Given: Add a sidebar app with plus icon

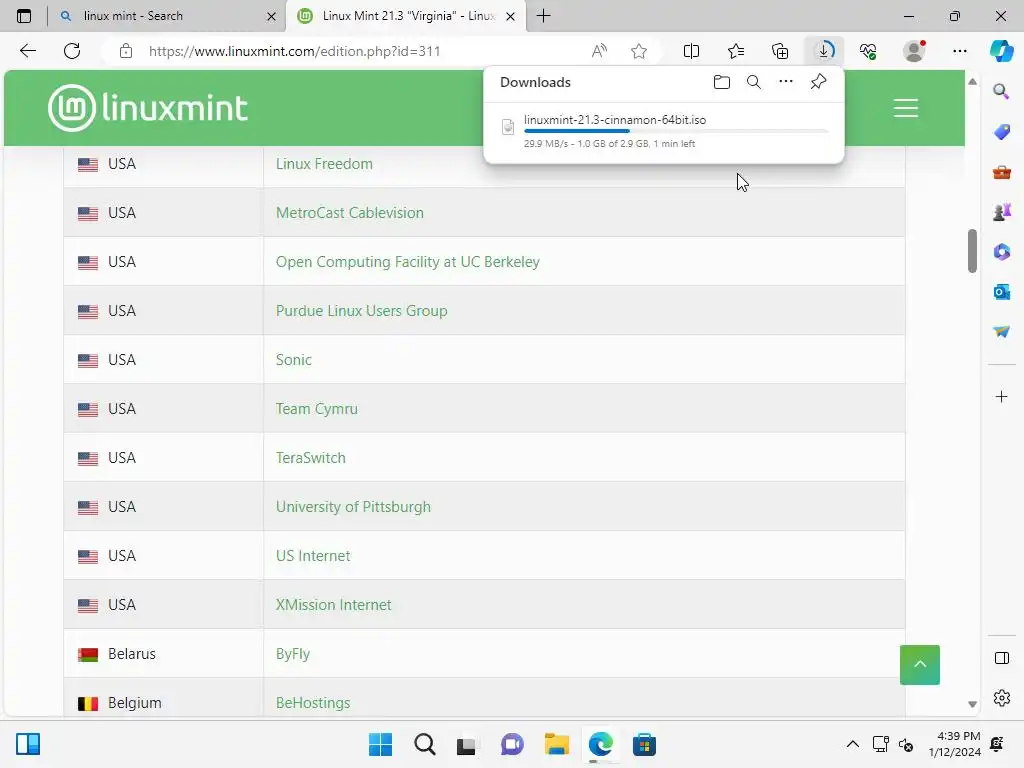Looking at the screenshot, I should point(1001,396).
